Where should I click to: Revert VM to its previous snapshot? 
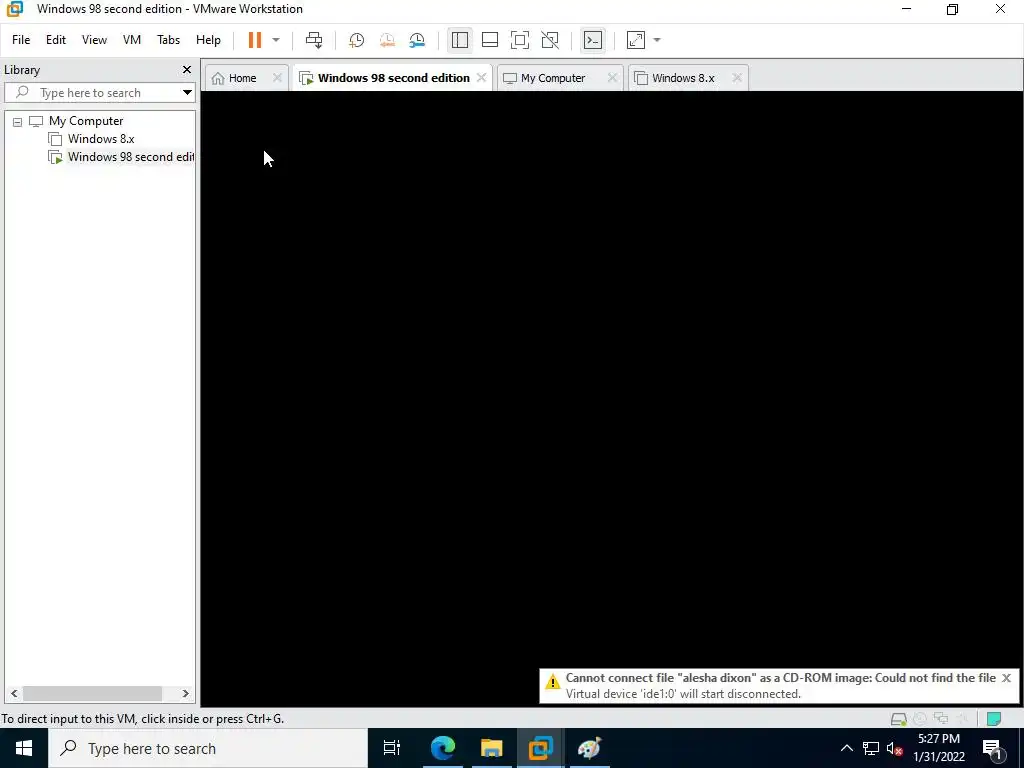tap(387, 40)
